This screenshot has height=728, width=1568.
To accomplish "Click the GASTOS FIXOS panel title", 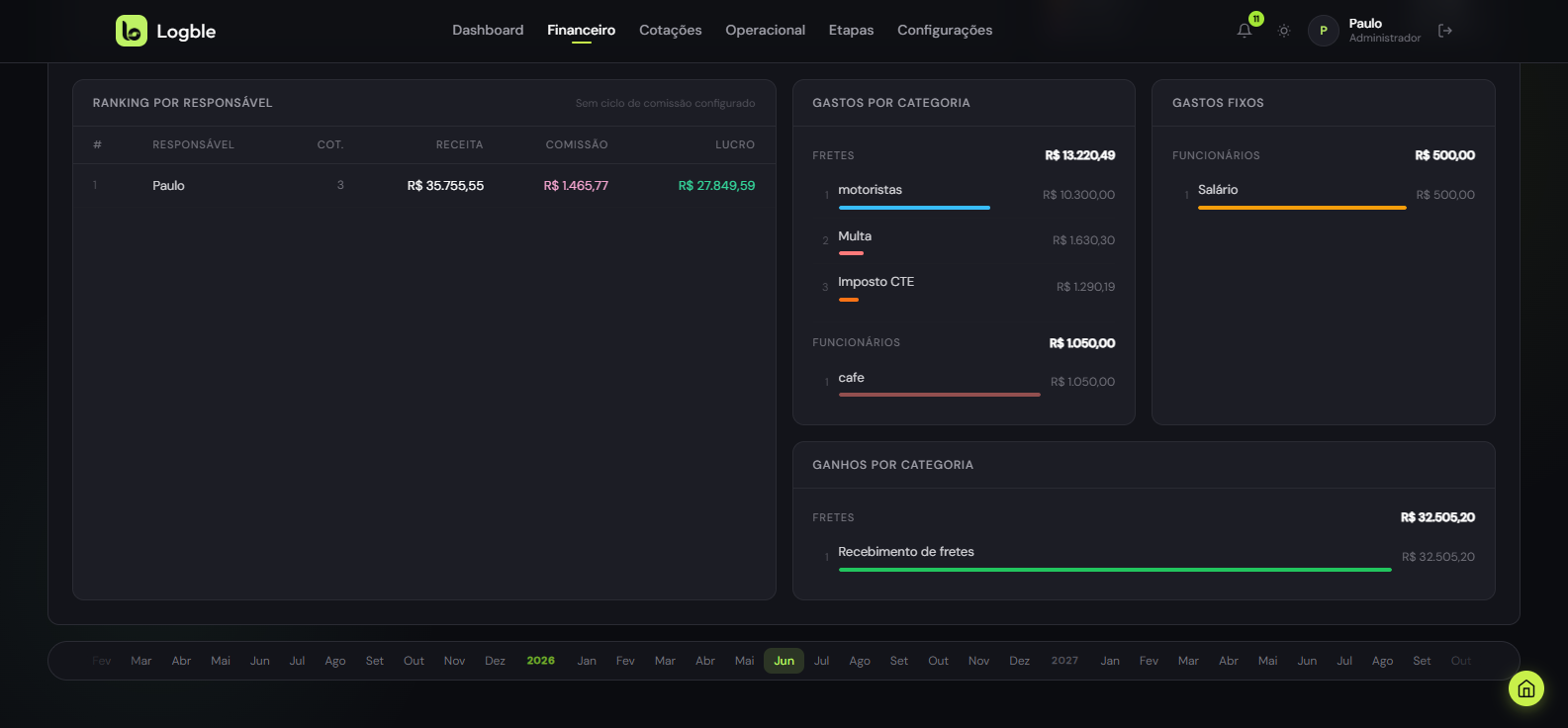I will click(1219, 103).
